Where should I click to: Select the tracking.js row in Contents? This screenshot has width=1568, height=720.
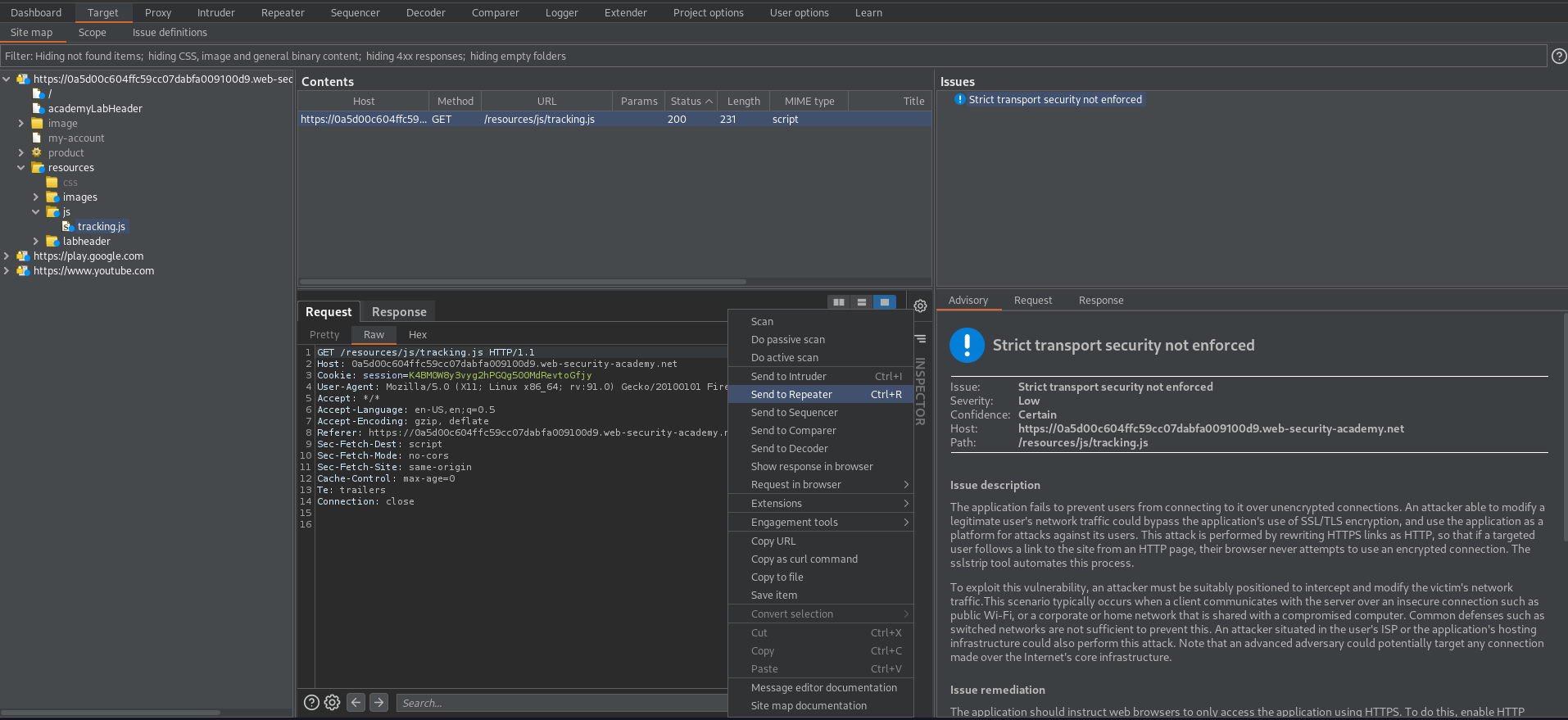click(x=614, y=119)
